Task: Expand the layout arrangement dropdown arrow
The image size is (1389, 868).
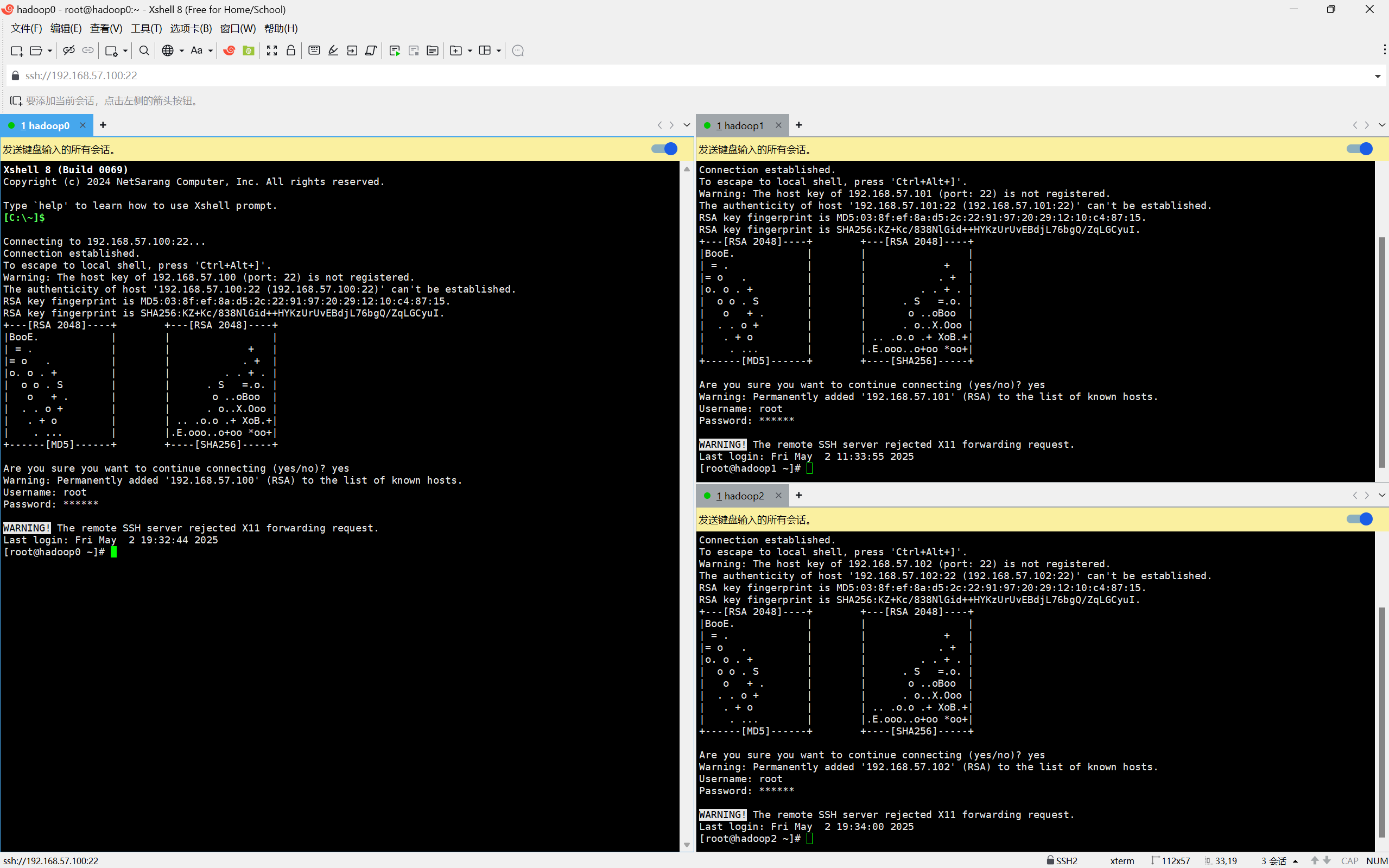Action: [x=499, y=50]
